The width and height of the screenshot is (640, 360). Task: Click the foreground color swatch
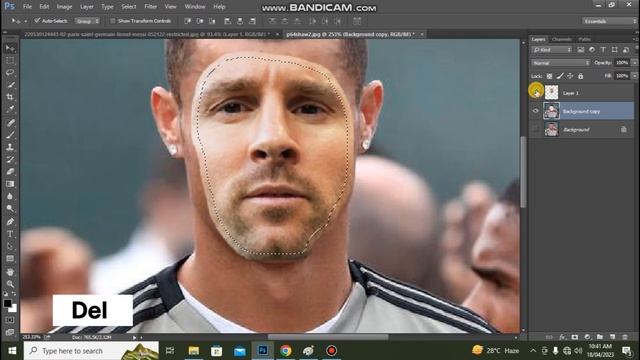tap(7, 303)
